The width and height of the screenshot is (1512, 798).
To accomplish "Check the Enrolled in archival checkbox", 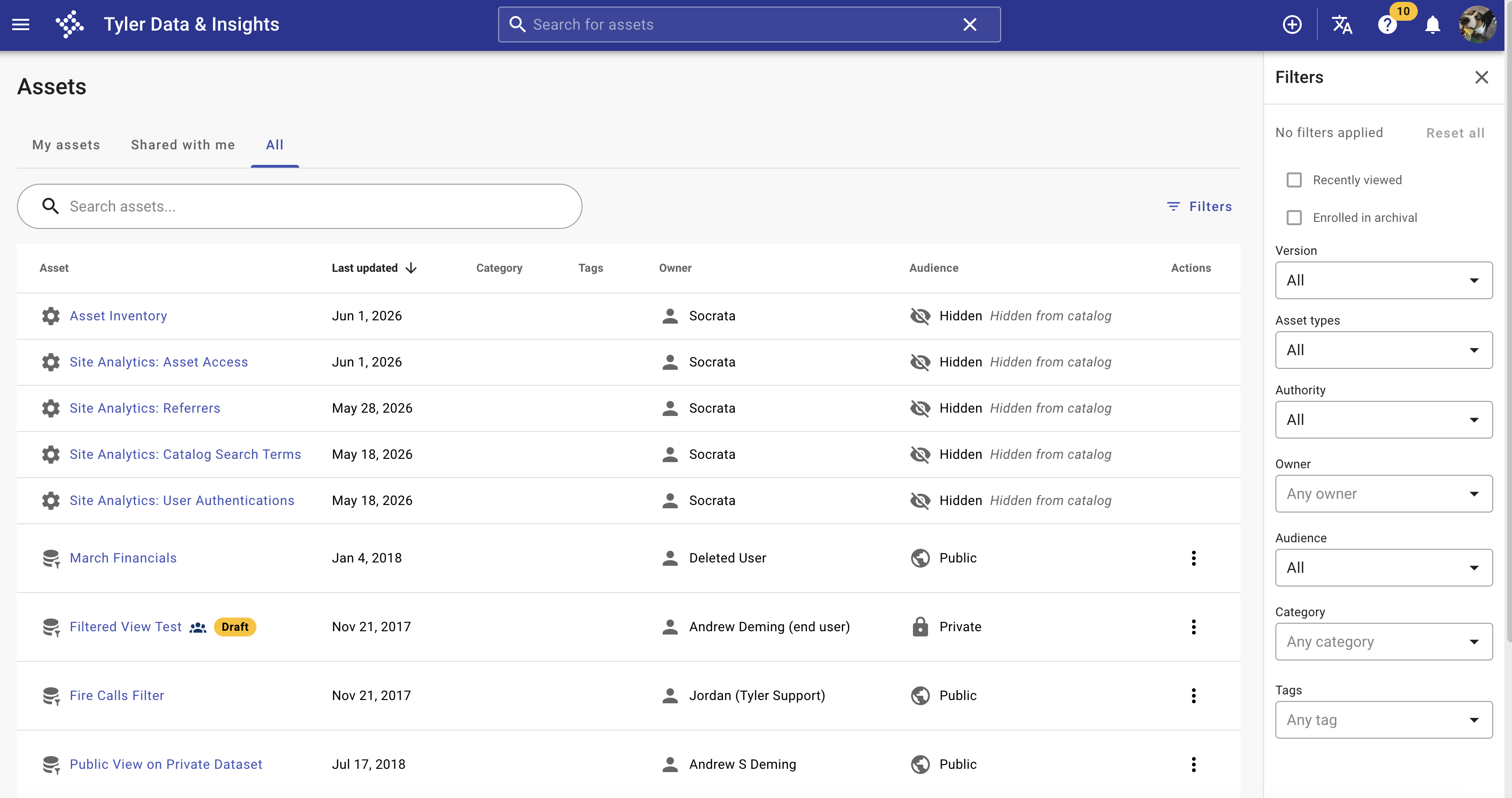I will pyautogui.click(x=1294, y=217).
